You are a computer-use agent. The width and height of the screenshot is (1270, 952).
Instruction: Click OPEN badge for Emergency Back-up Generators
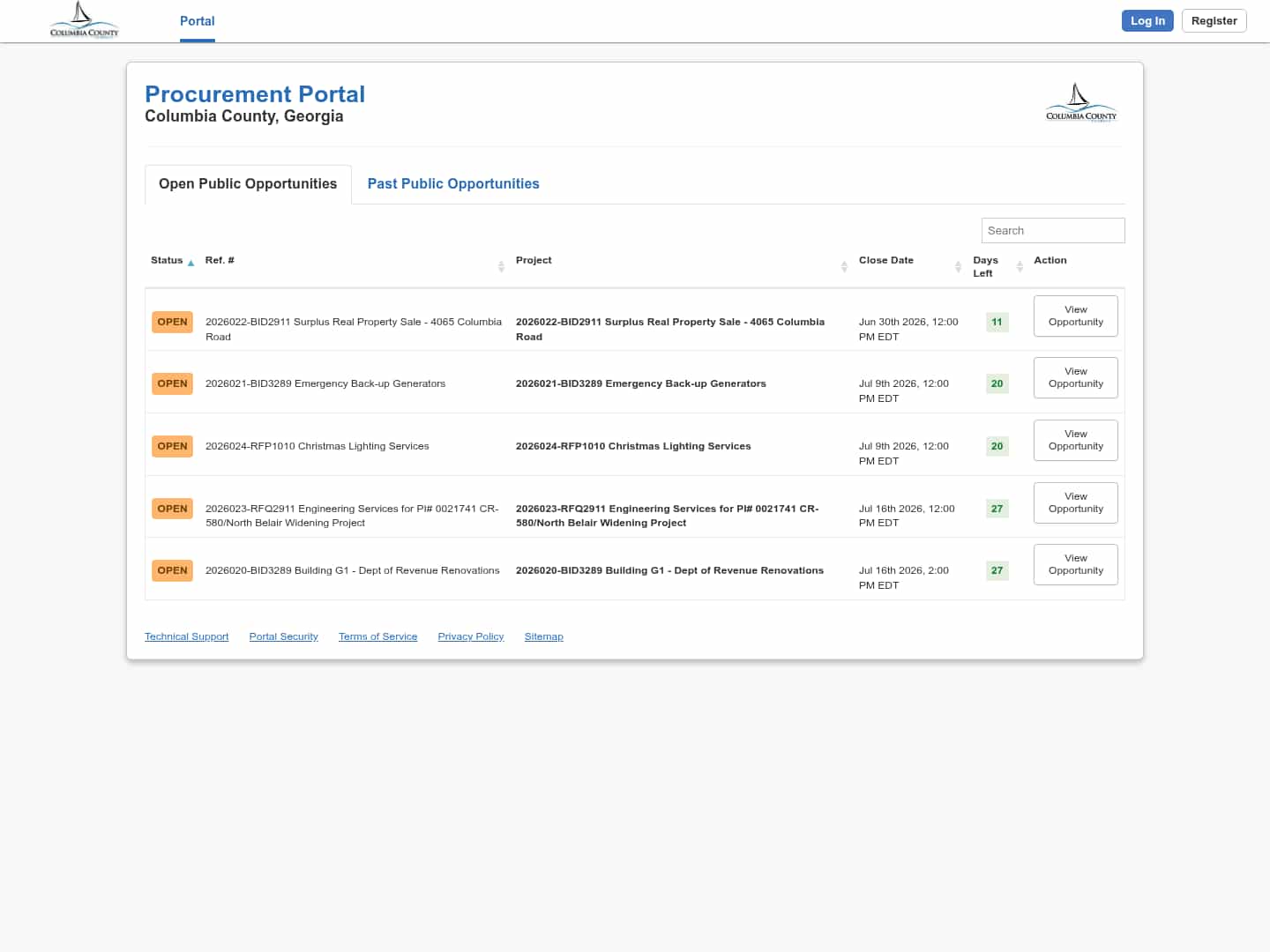tap(172, 383)
